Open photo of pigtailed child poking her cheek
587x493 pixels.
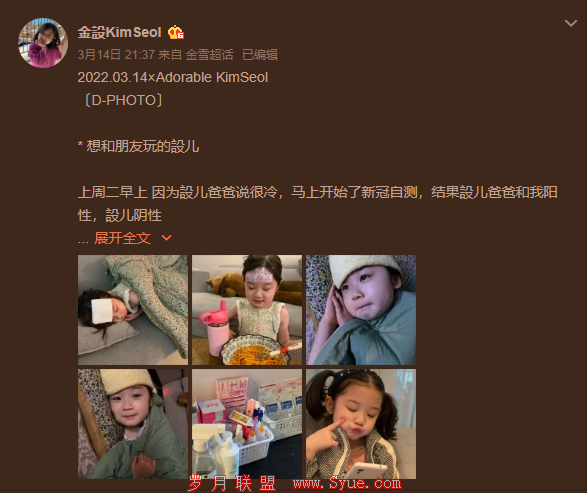pos(361,424)
